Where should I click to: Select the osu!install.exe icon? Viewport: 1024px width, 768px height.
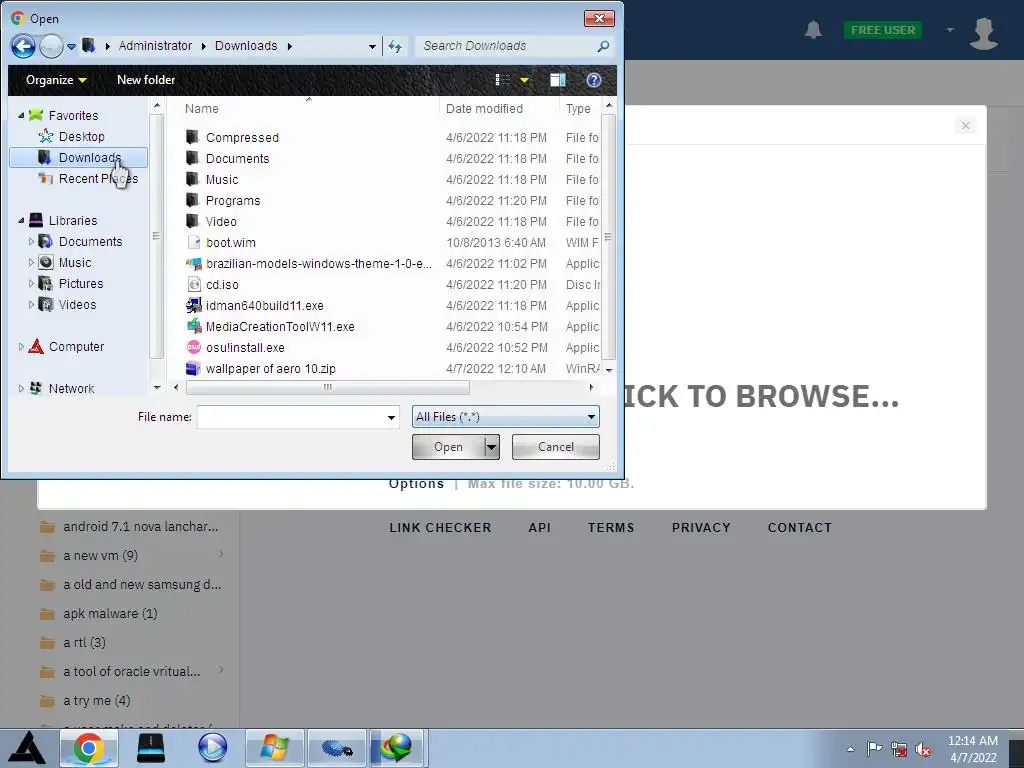pyautogui.click(x=193, y=347)
